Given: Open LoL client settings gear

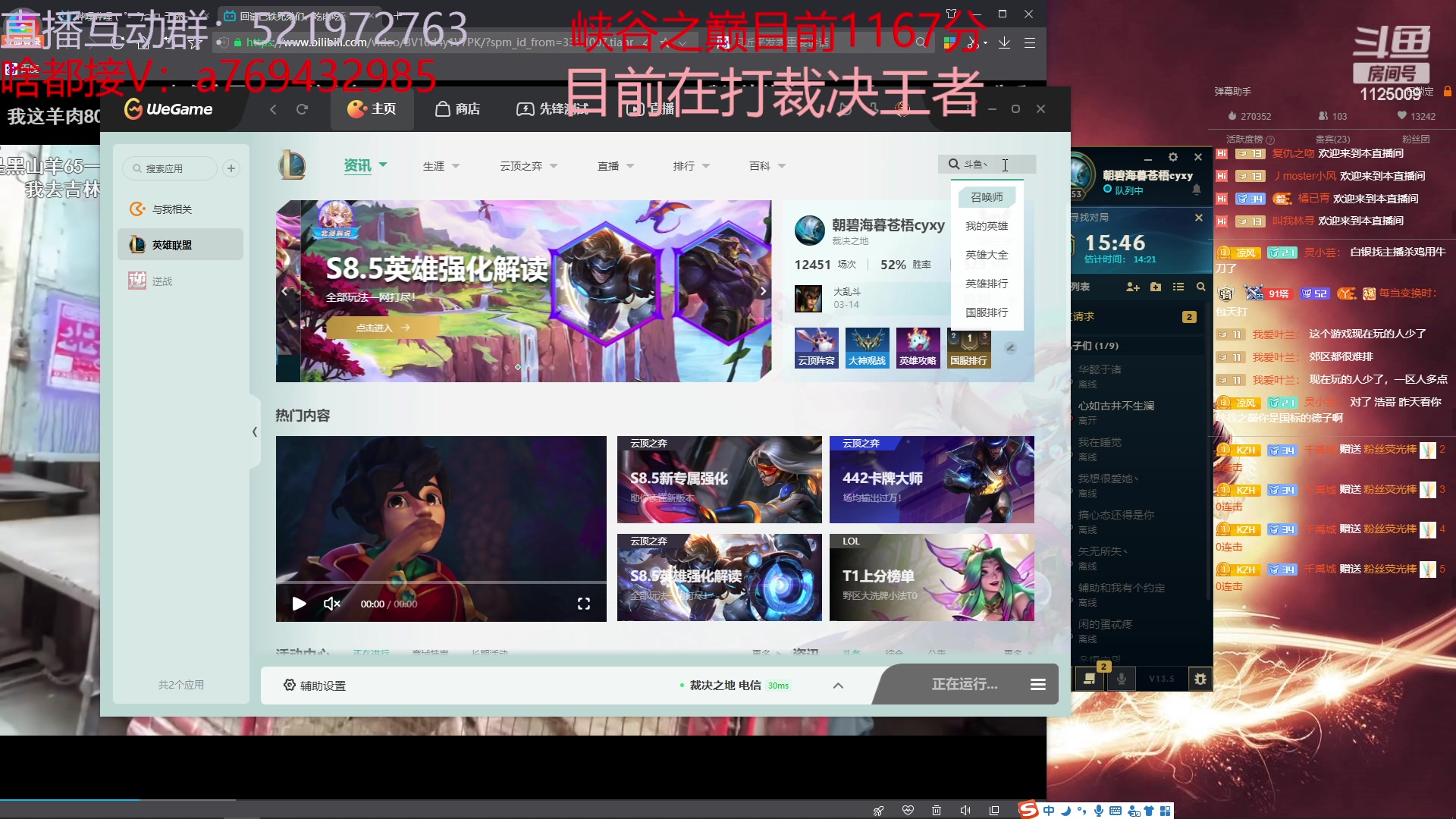Looking at the screenshot, I should pyautogui.click(x=1173, y=157).
